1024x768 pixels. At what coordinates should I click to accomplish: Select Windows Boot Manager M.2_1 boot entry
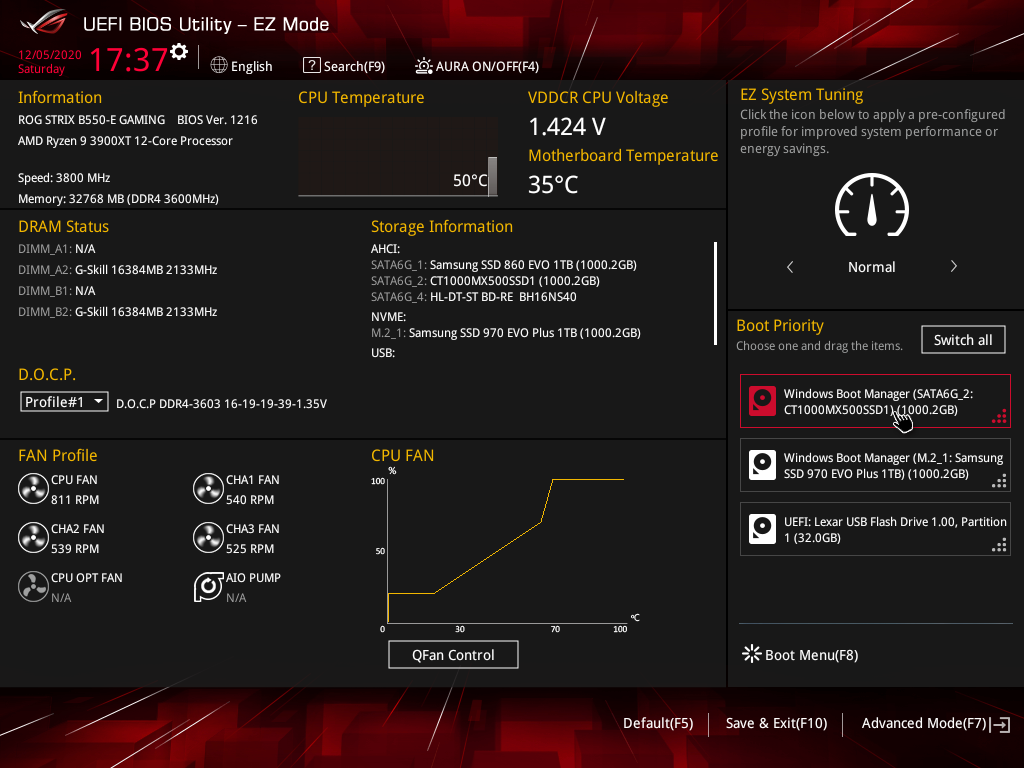[875, 465]
